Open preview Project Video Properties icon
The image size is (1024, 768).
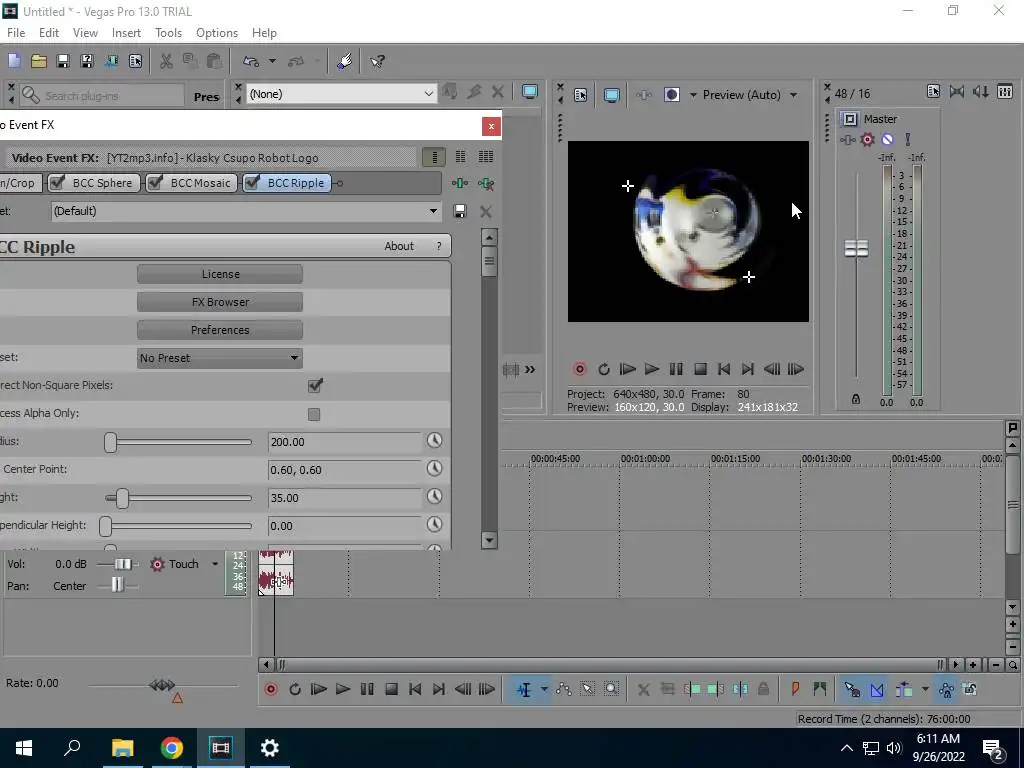580,95
